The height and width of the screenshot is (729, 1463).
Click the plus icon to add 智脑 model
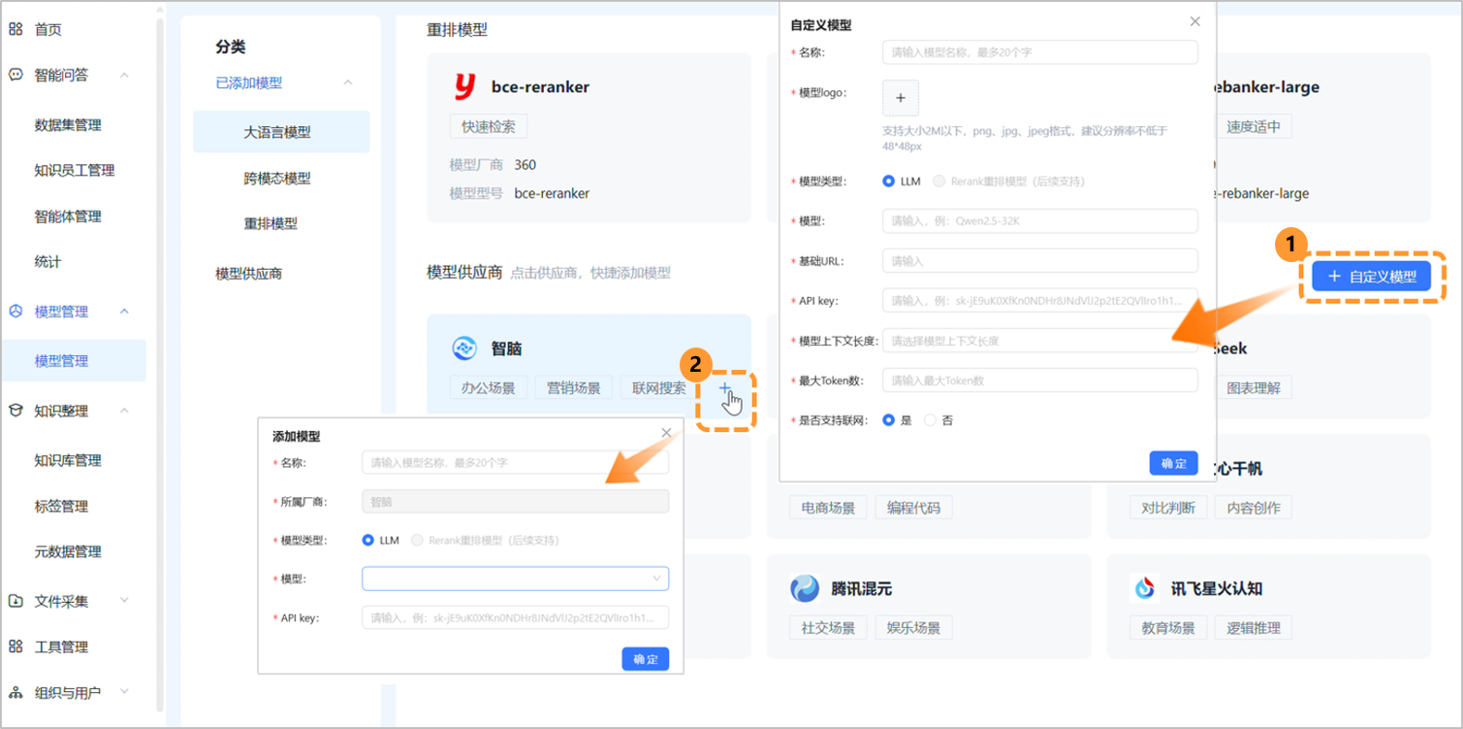pyautogui.click(x=725, y=385)
